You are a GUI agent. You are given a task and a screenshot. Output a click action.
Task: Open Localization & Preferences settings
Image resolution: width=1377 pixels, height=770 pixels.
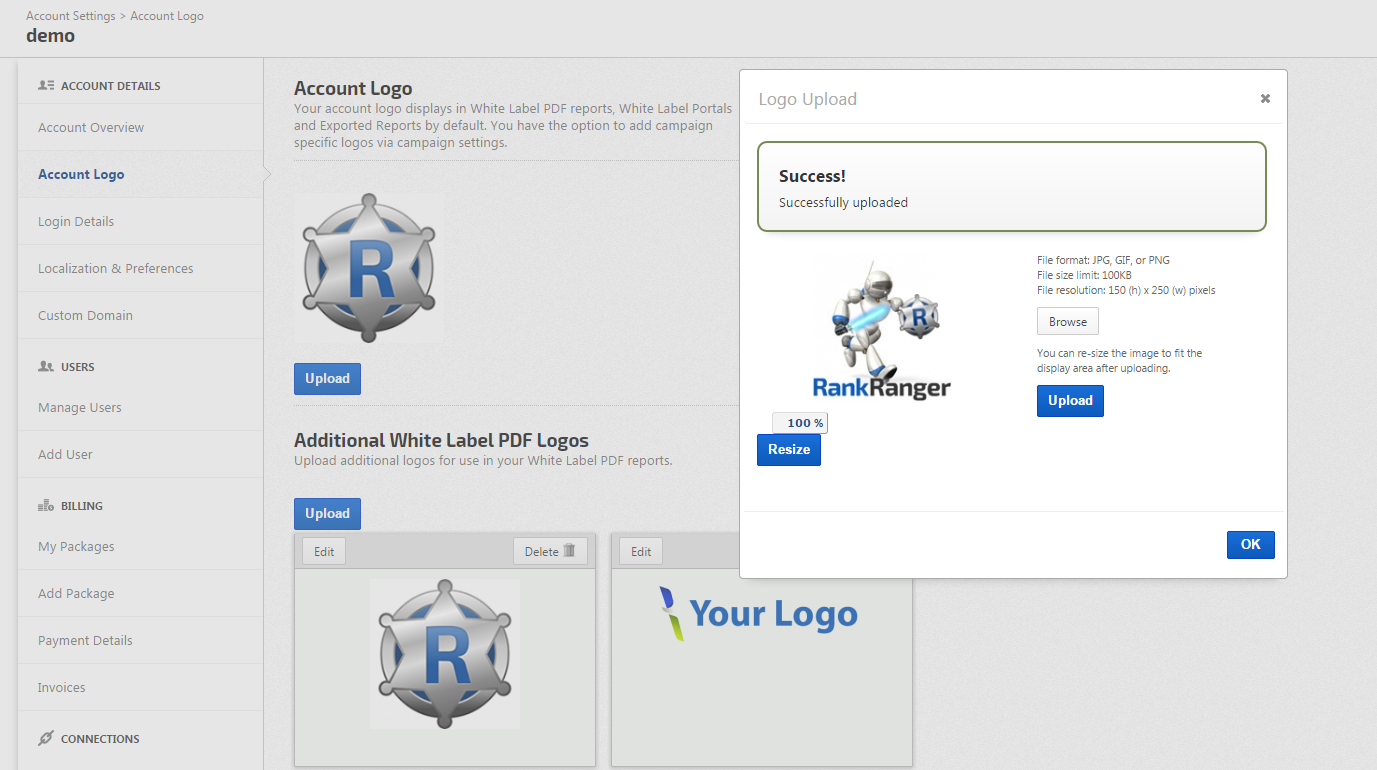tap(116, 268)
